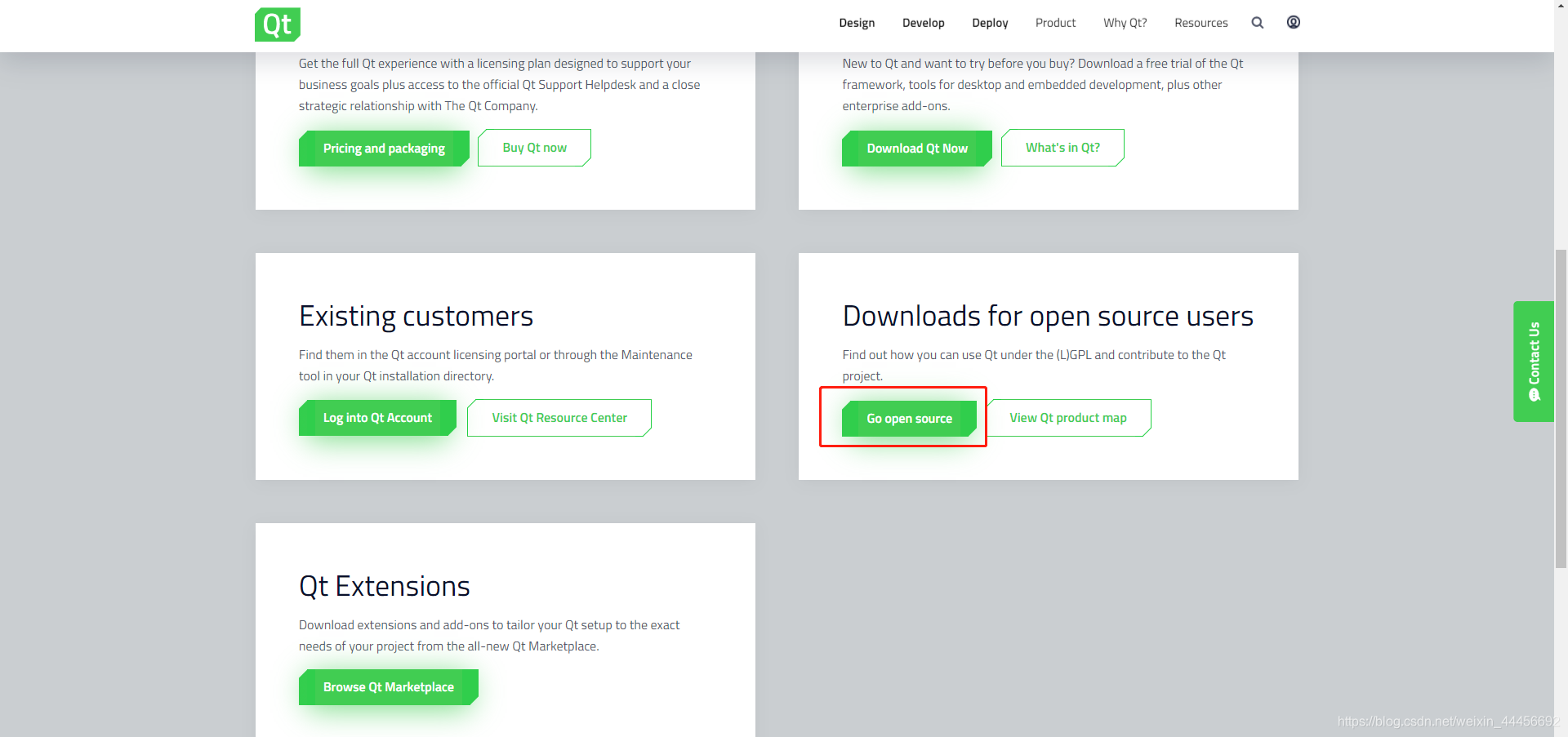
Task: Open the Resources menu
Action: [x=1201, y=23]
